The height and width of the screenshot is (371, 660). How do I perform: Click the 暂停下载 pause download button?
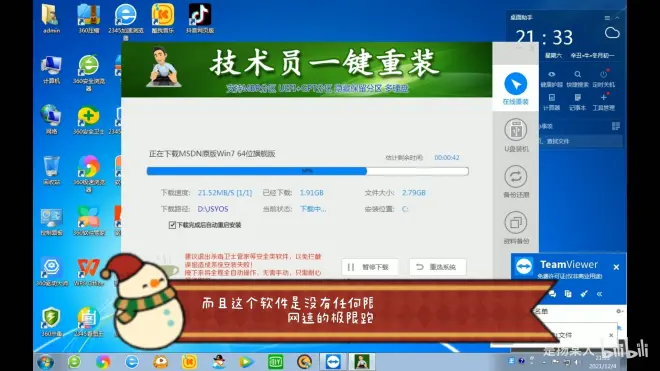coord(369,267)
